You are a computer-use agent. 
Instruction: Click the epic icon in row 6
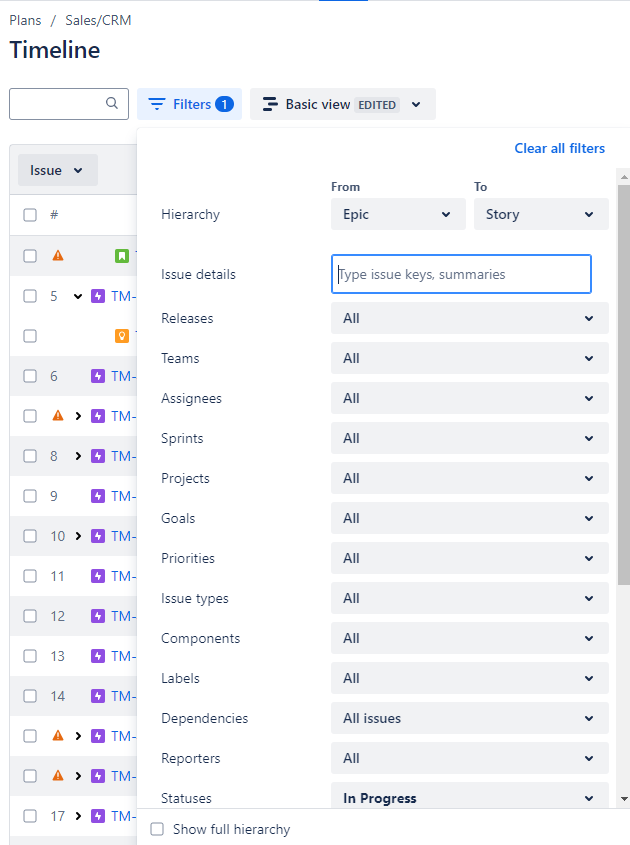(98, 376)
